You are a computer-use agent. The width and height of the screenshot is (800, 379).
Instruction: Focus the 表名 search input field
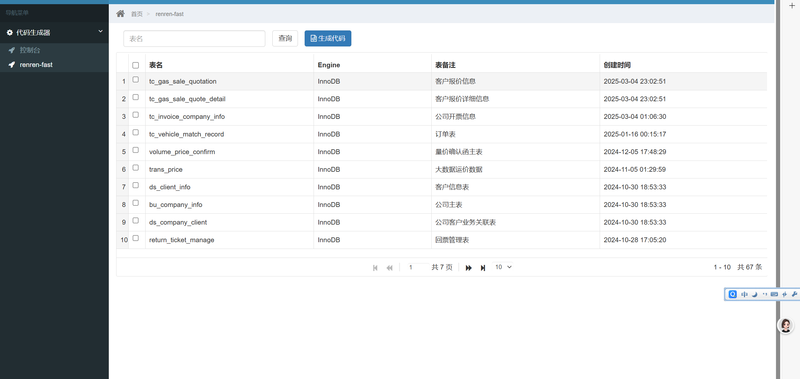(194, 39)
